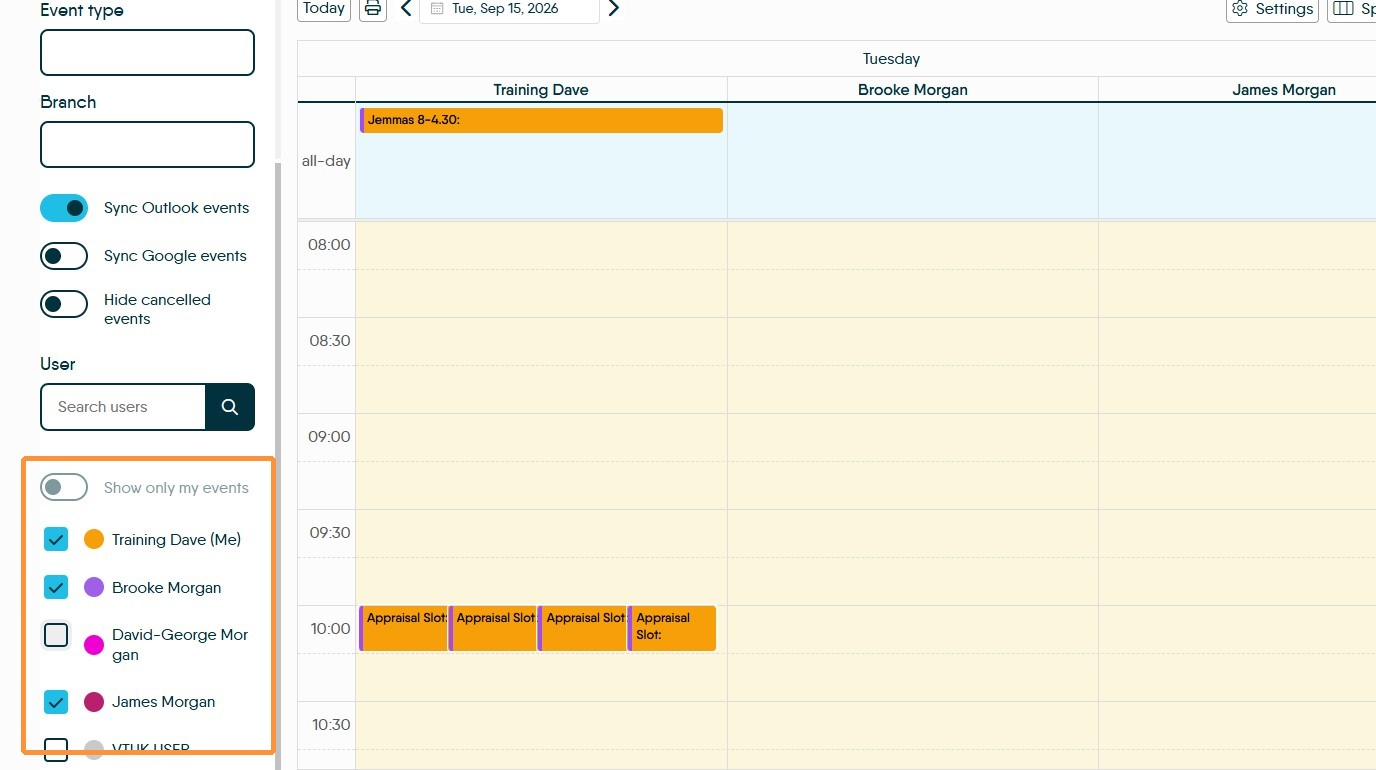The width and height of the screenshot is (1376, 770).
Task: Go to next day arrow
Action: 614,9
